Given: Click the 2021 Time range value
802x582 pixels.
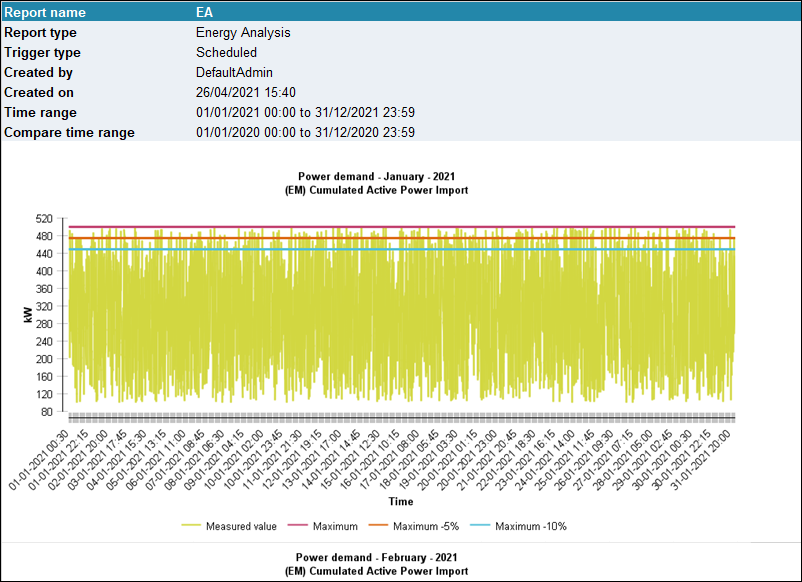Looking at the screenshot, I should click(305, 113).
